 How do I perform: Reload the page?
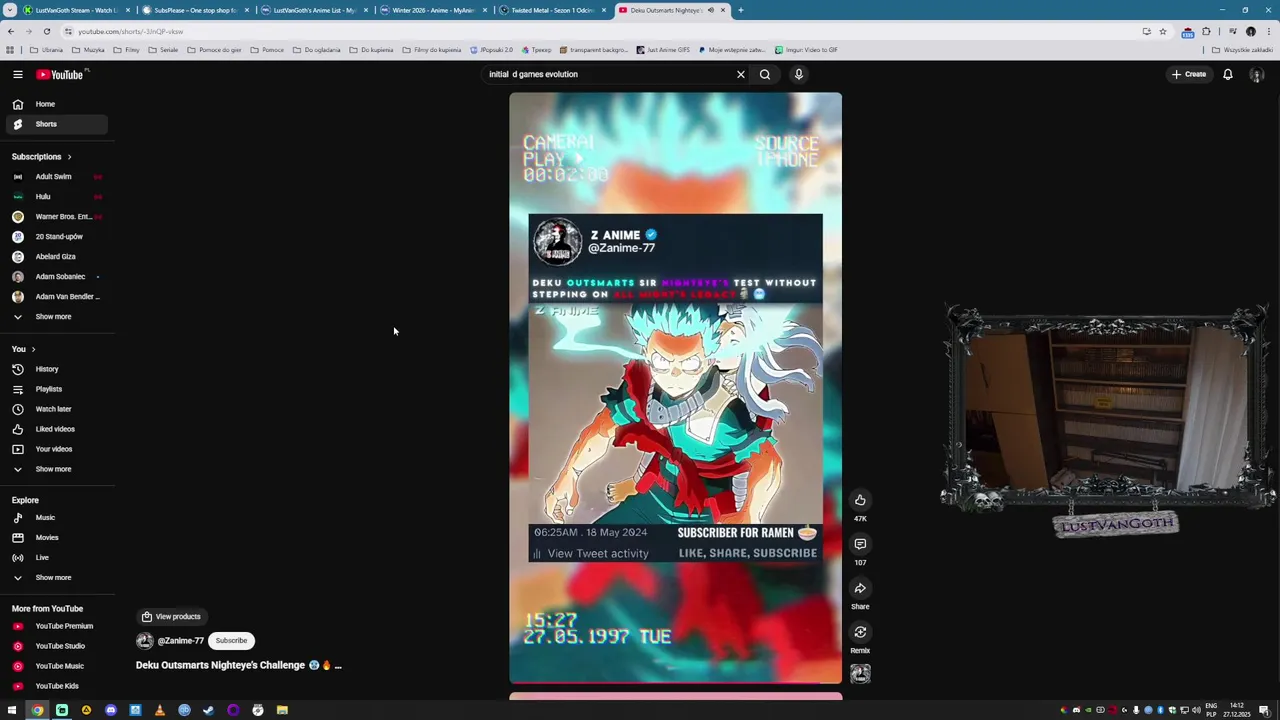tap(46, 32)
